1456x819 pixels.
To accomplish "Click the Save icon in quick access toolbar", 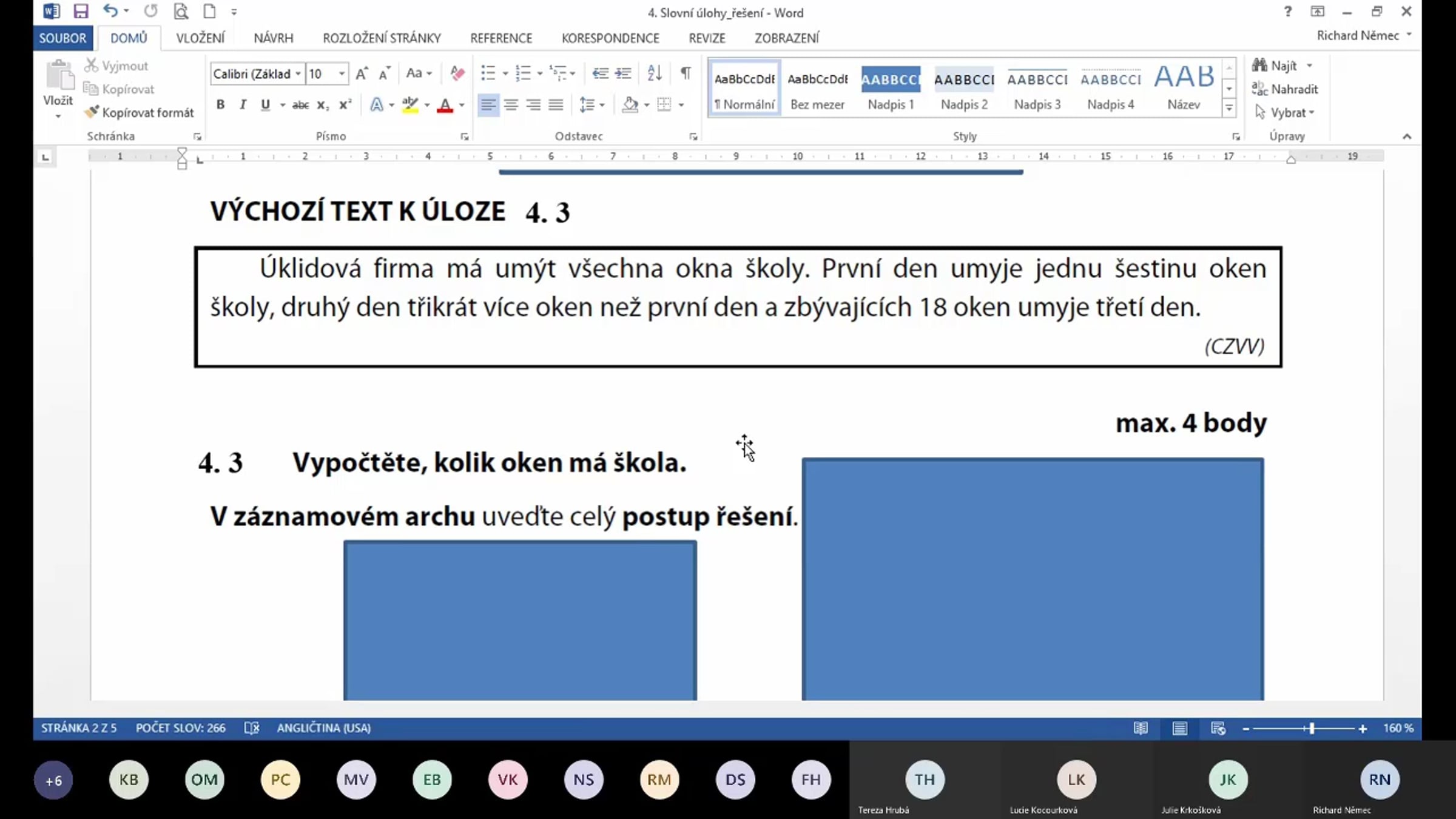I will click(x=81, y=11).
